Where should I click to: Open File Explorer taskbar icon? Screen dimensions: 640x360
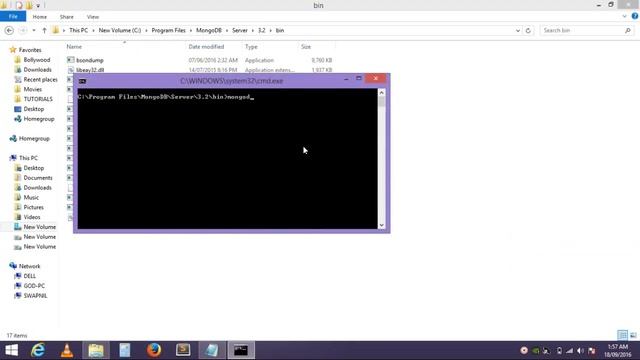pos(96,350)
